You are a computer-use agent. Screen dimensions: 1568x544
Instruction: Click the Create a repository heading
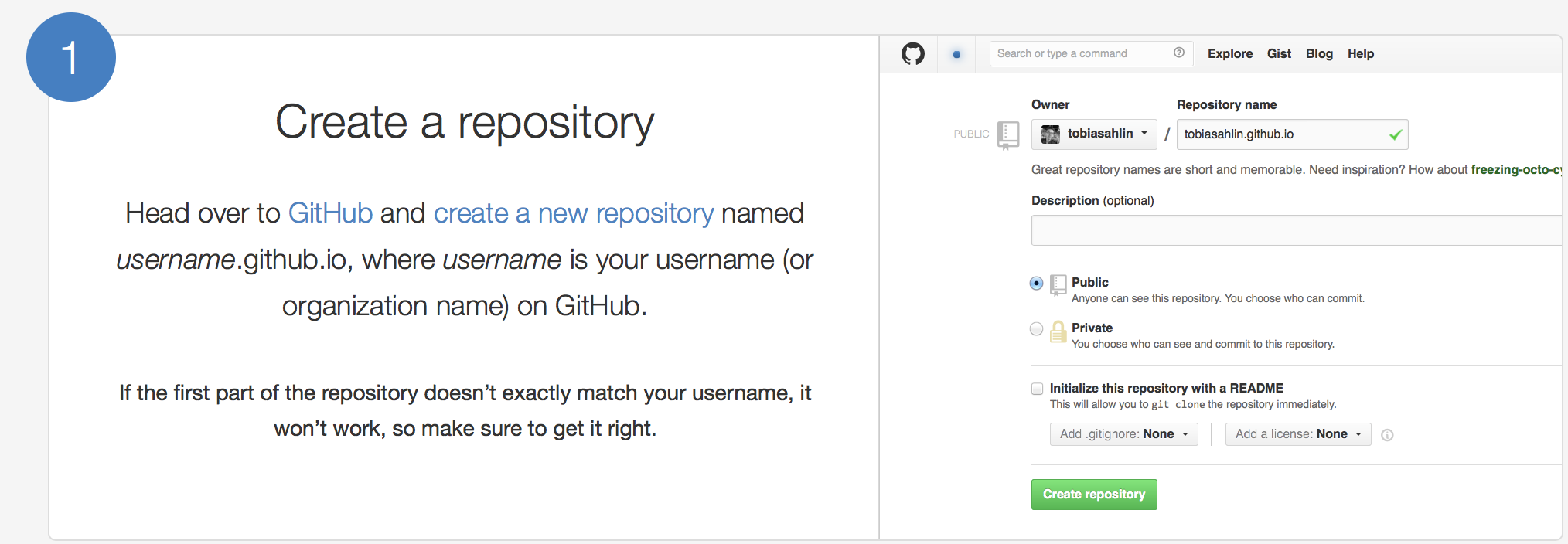pyautogui.click(x=465, y=122)
